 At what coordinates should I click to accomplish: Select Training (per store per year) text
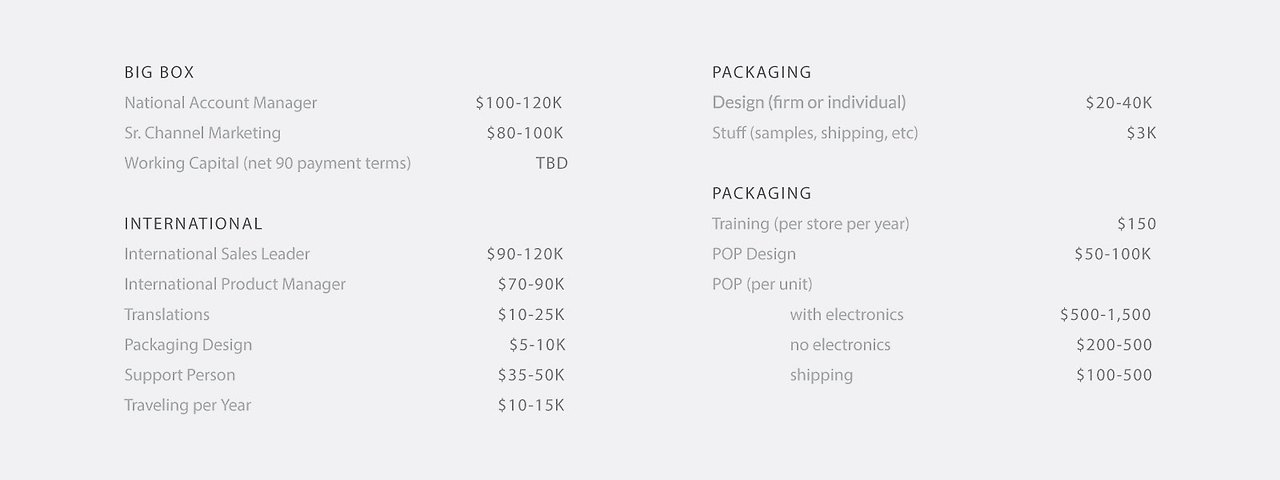(x=811, y=224)
